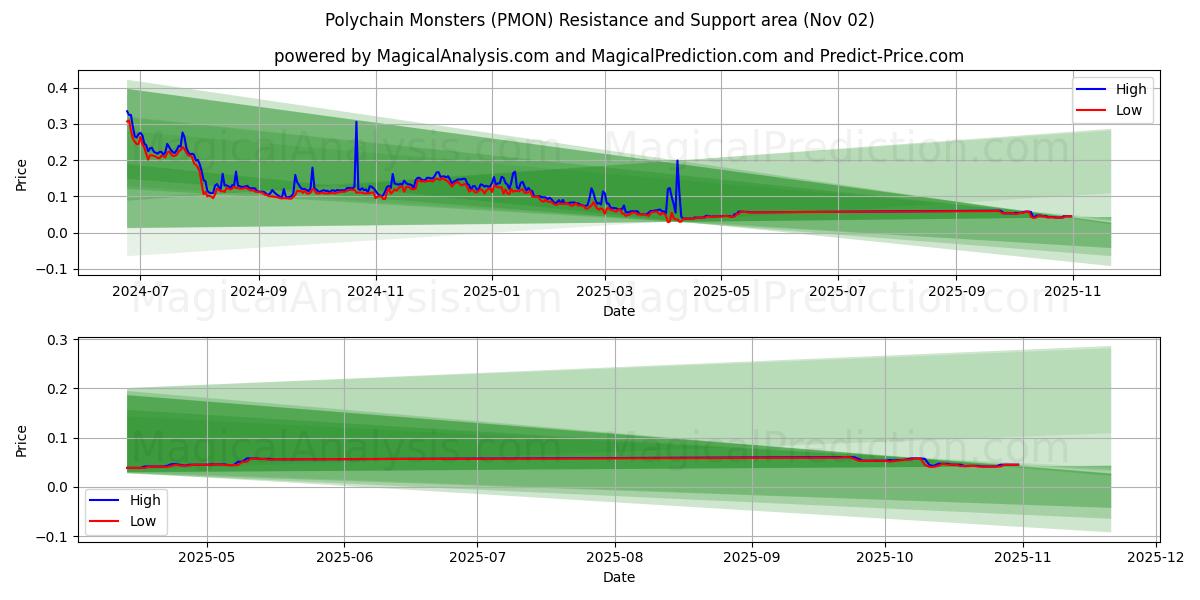Click the '2025-05' label on top chart axis
Screen dimensions: 1200x600
(721, 292)
